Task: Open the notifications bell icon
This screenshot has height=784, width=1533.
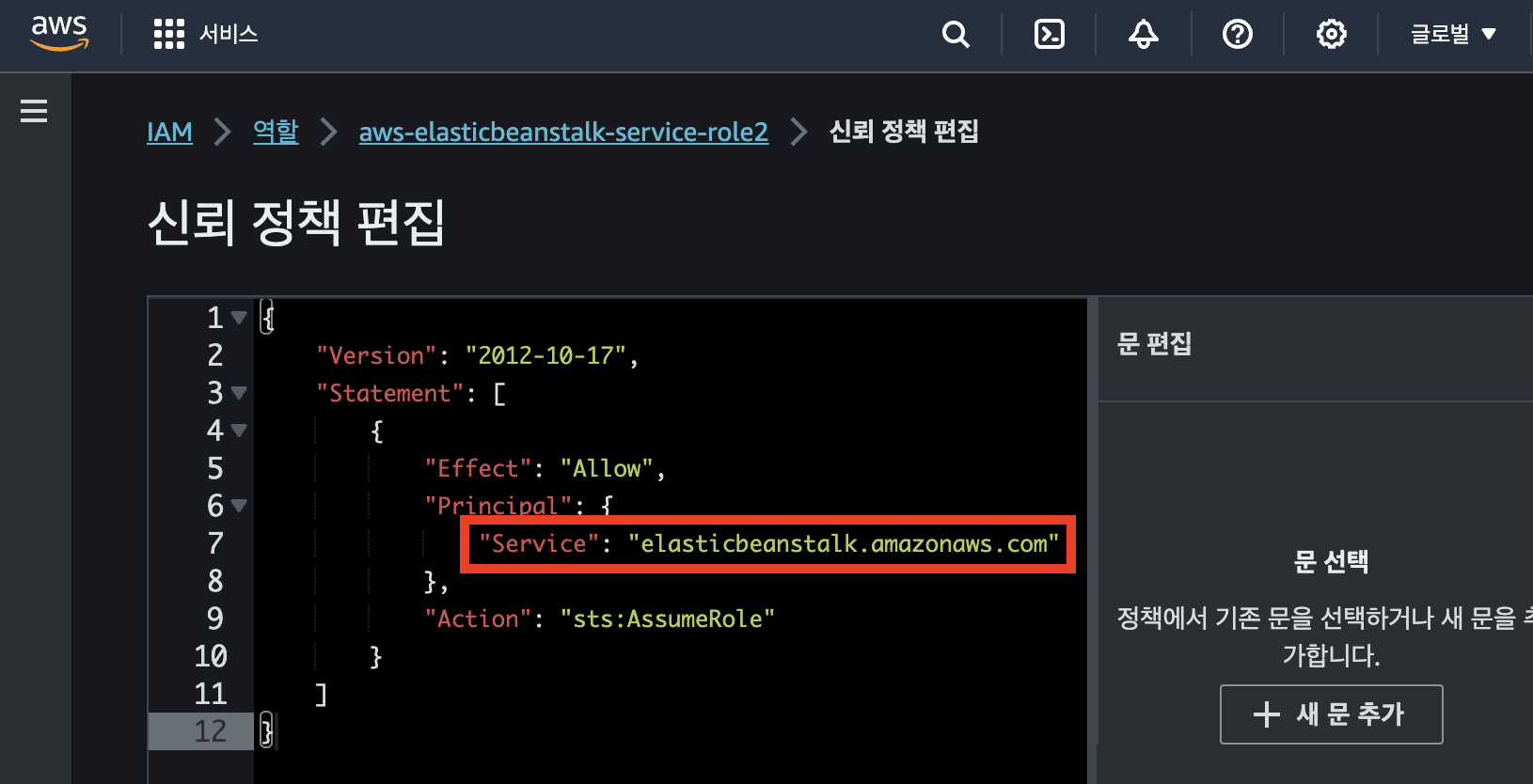Action: (1144, 34)
